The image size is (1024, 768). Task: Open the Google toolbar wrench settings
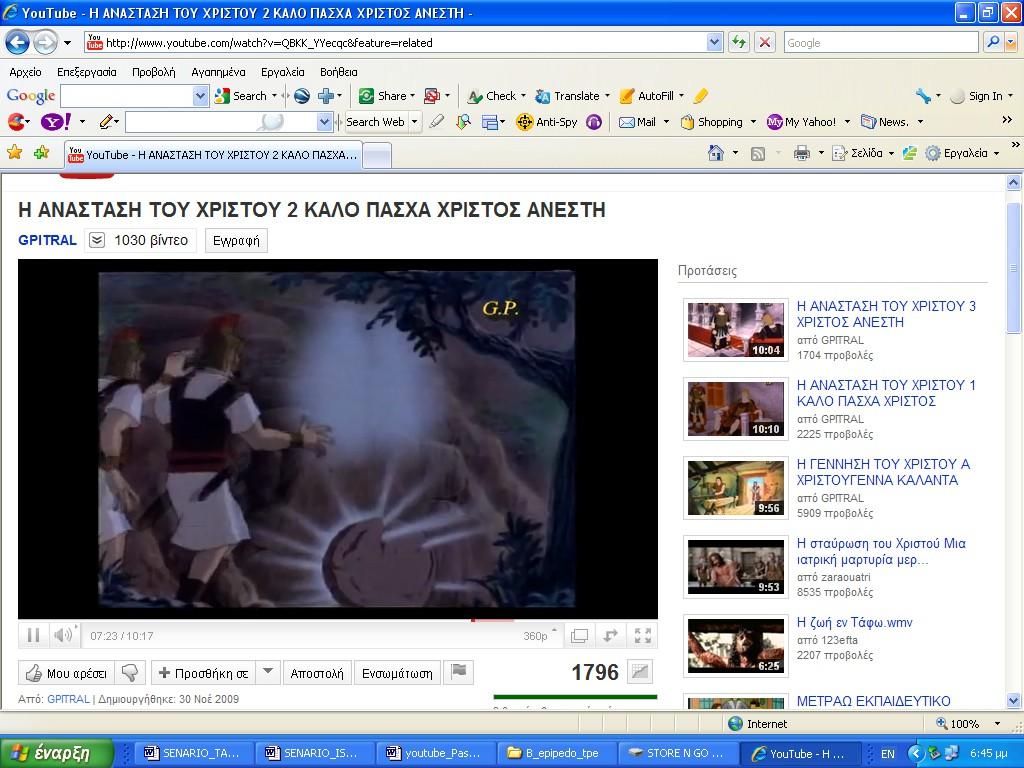coord(923,96)
